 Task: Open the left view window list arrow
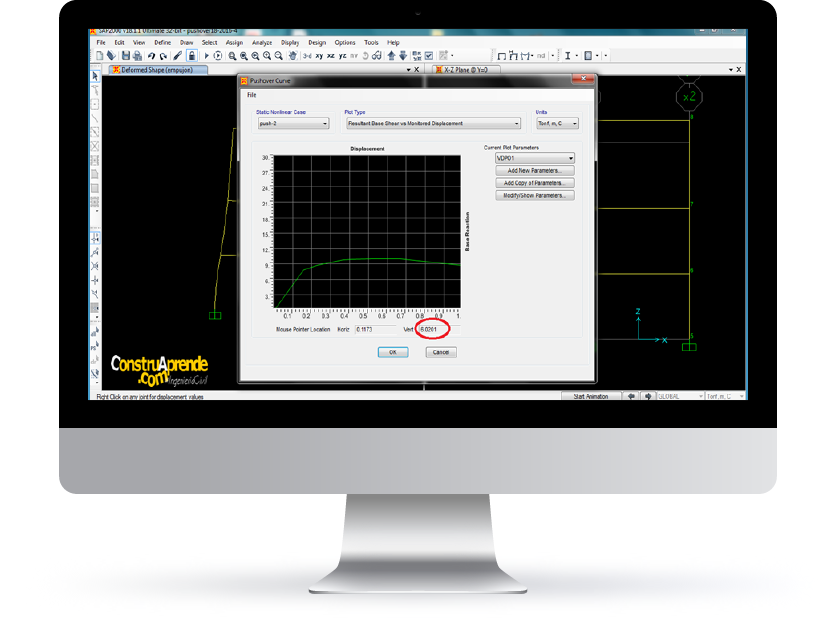click(408, 70)
